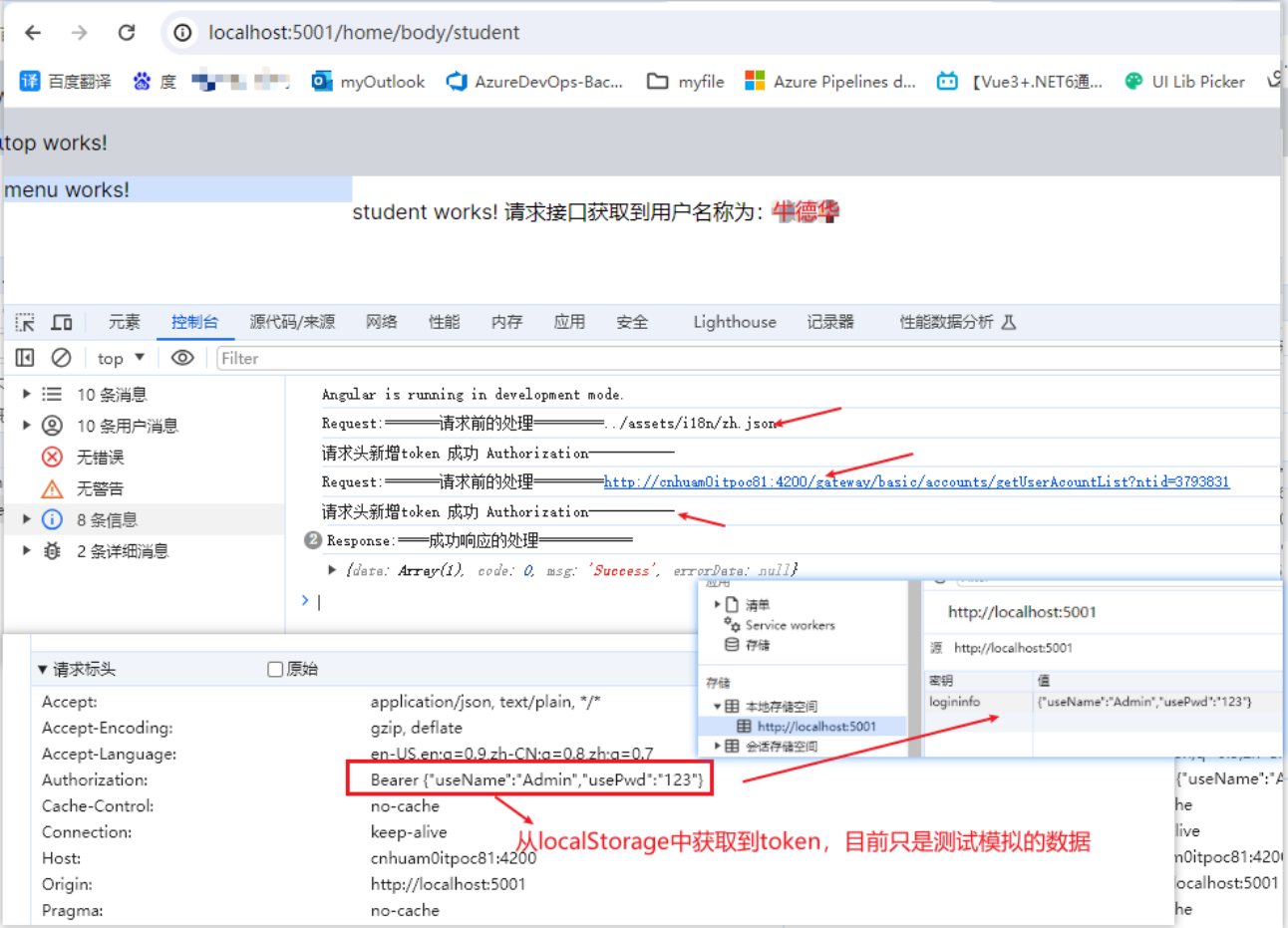Collapse the 请求标头 section
Screen dimensions: 1288x928
tap(43, 669)
